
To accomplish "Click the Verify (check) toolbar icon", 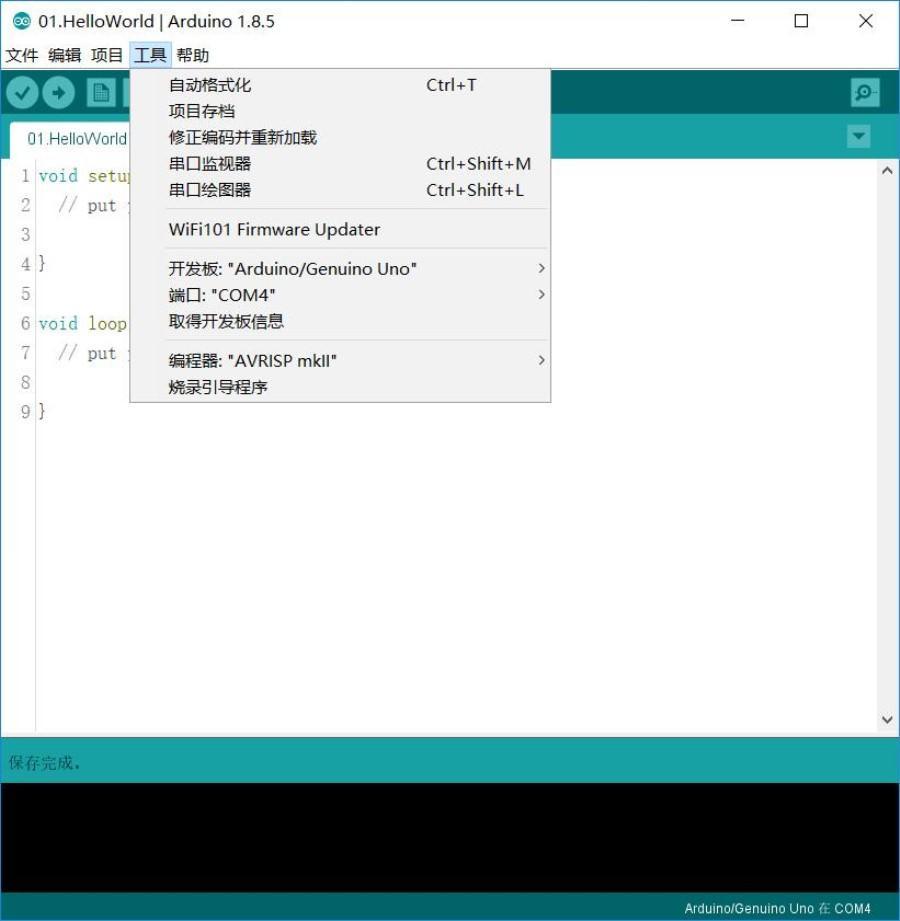I will [x=22, y=92].
